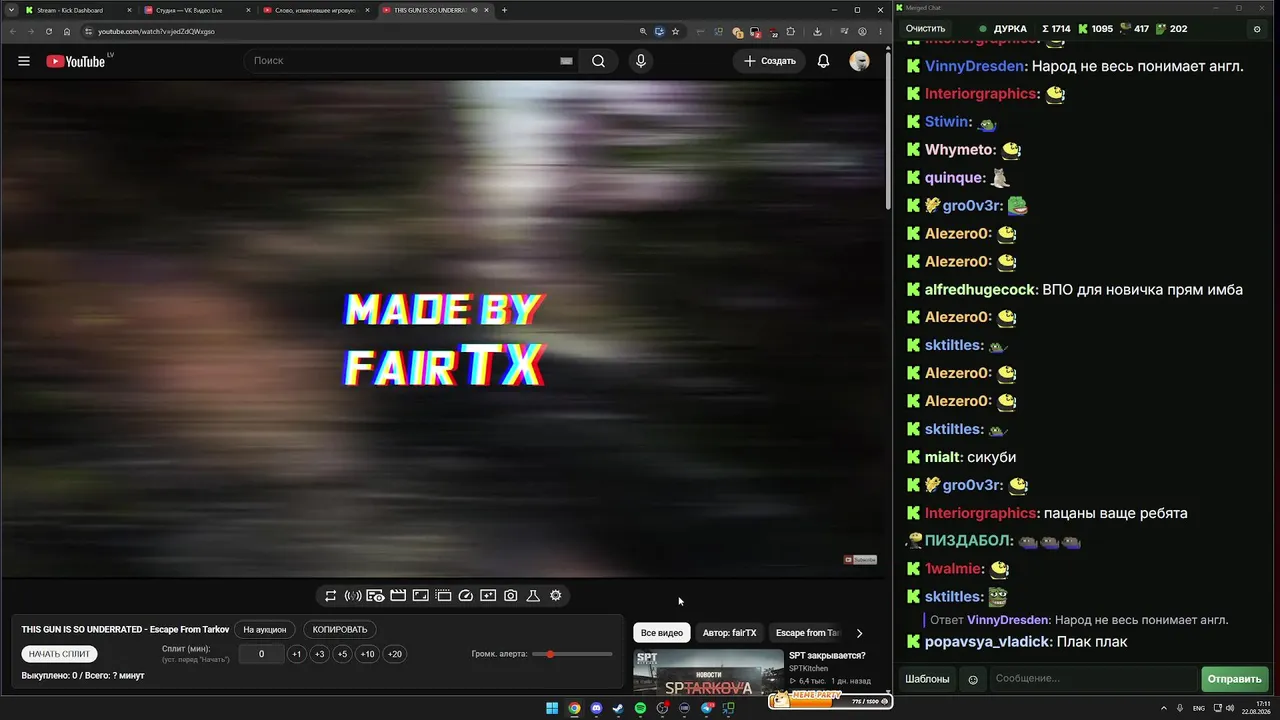The height and width of the screenshot is (720, 1280).
Task: Show more filter chips with right chevron
Action: click(859, 633)
